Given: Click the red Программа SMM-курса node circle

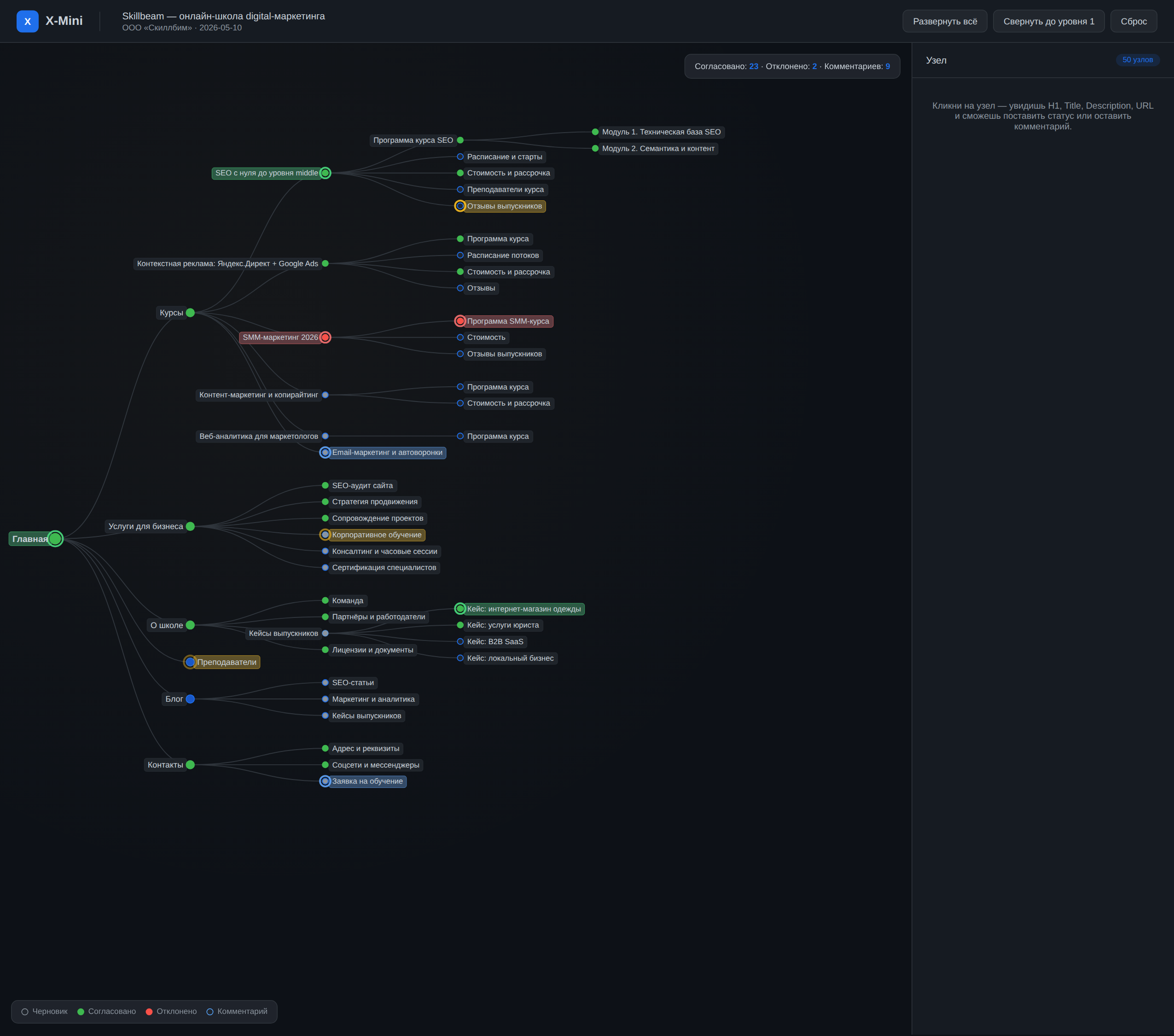Looking at the screenshot, I should point(460,321).
